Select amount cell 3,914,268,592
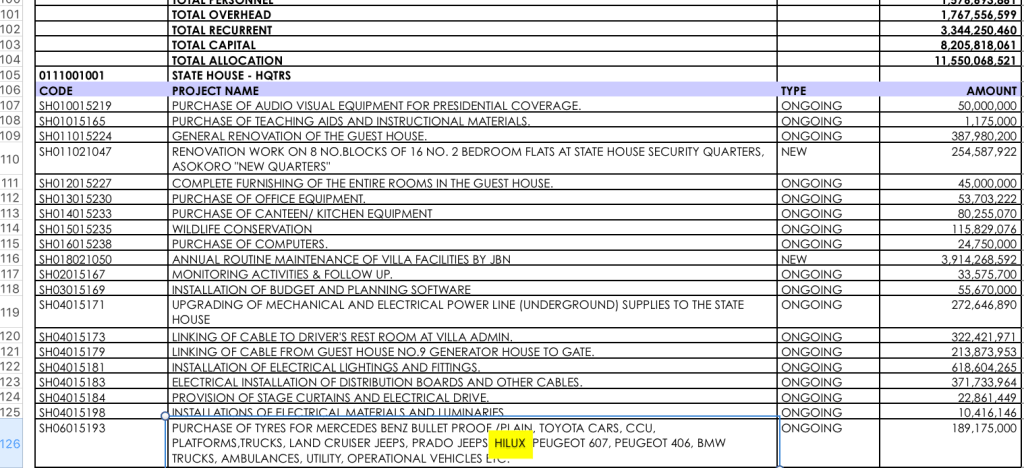Image resolution: width=1024 pixels, height=468 pixels. [x=967, y=259]
